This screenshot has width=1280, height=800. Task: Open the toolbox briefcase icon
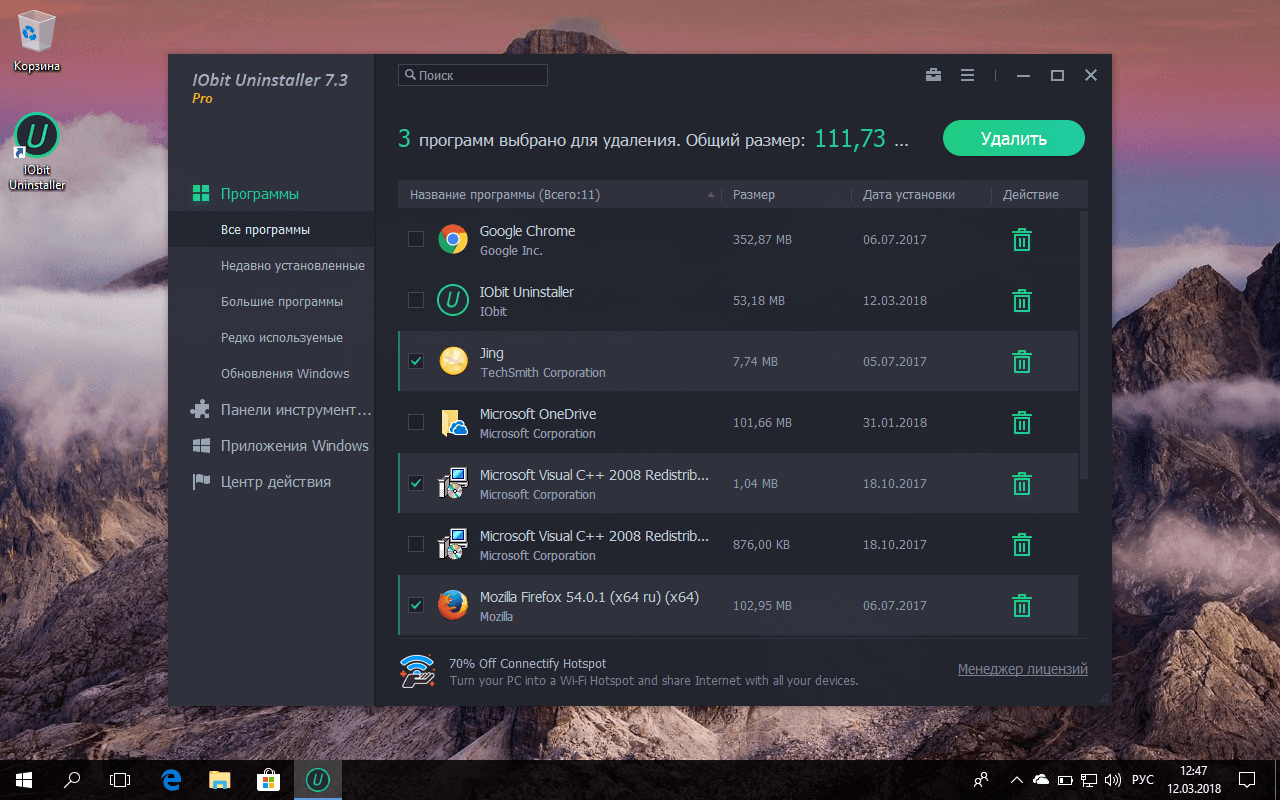[x=933, y=75]
